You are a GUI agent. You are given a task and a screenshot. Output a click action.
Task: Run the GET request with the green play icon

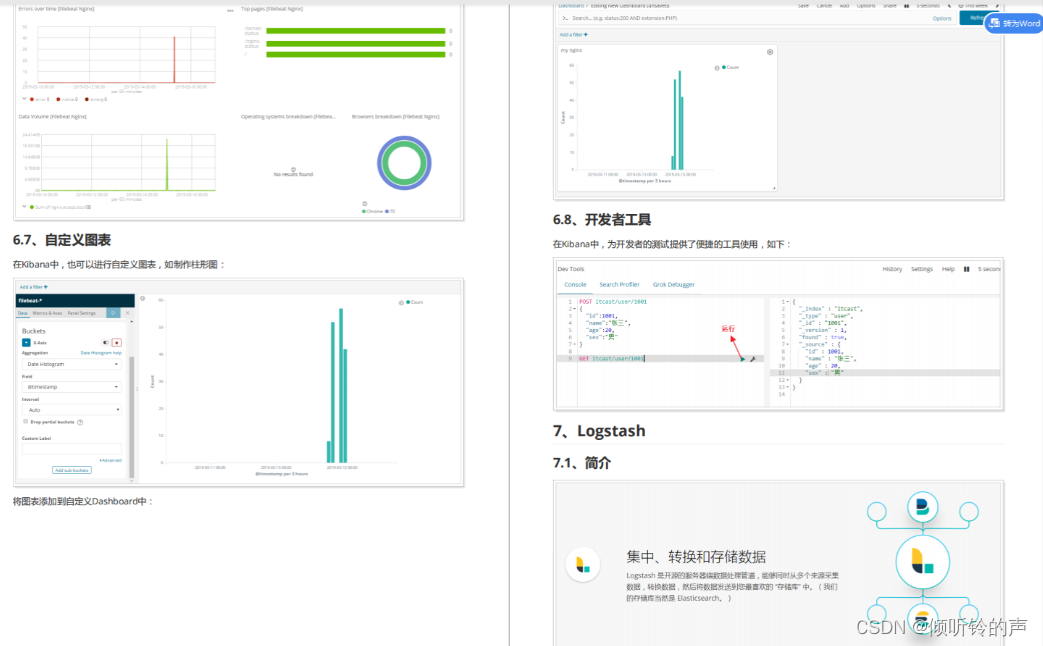pyautogui.click(x=742, y=359)
